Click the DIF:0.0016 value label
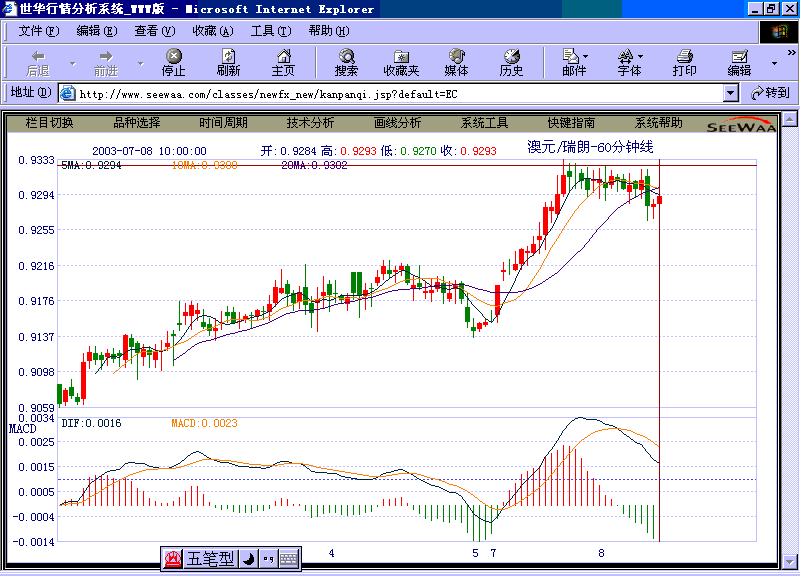 (91, 423)
